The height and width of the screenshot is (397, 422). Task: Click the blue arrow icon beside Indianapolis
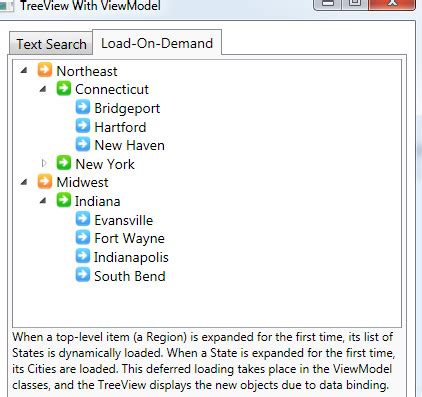click(83, 256)
